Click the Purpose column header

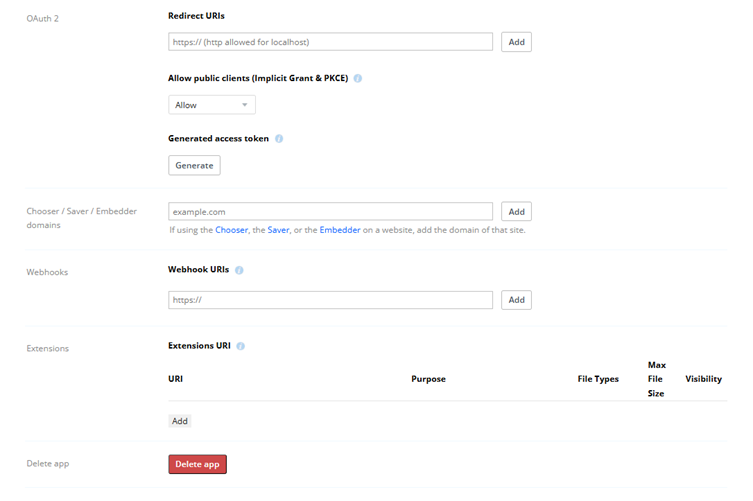pyautogui.click(x=428, y=379)
